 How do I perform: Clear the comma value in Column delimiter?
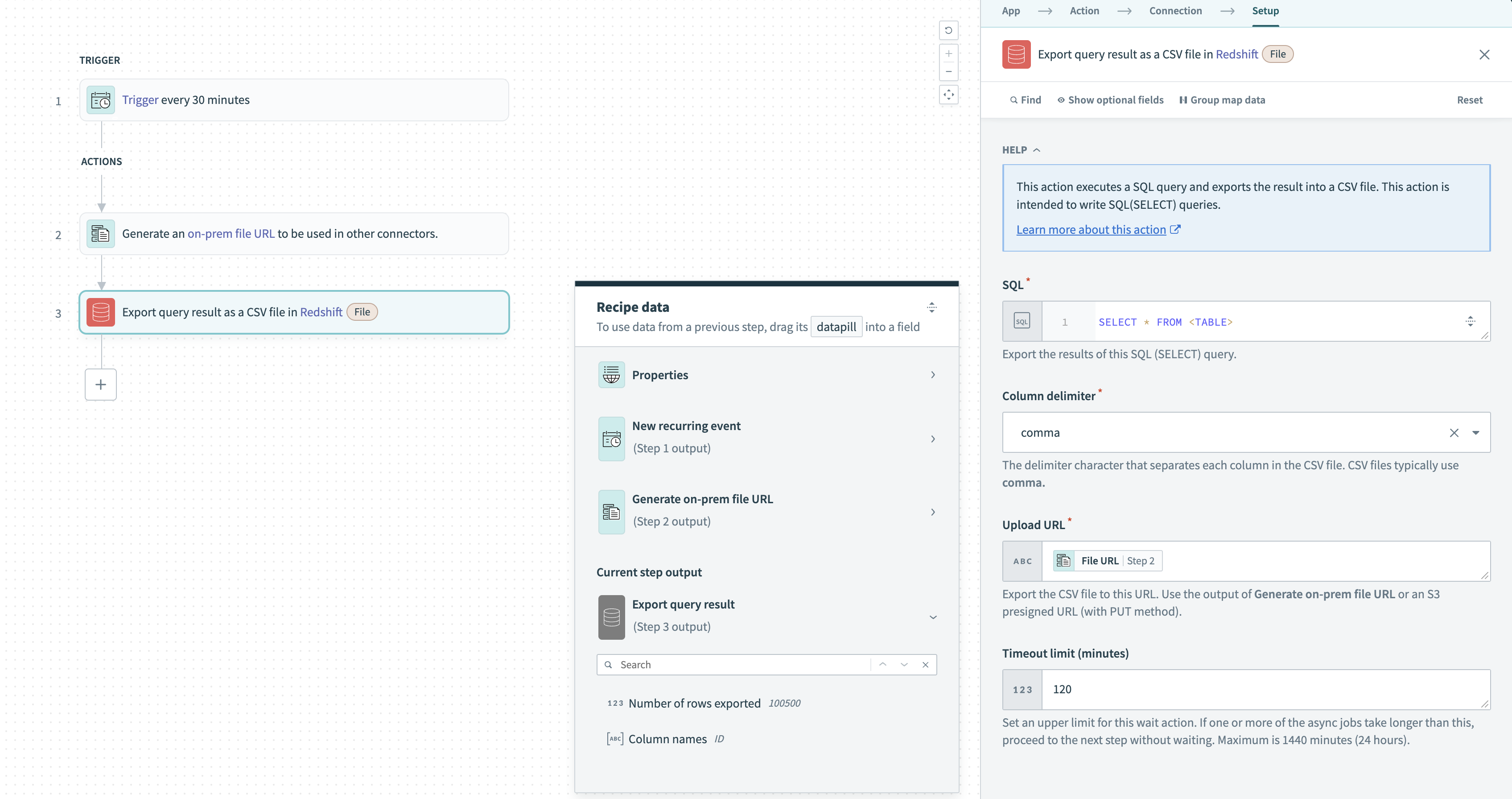click(1455, 432)
